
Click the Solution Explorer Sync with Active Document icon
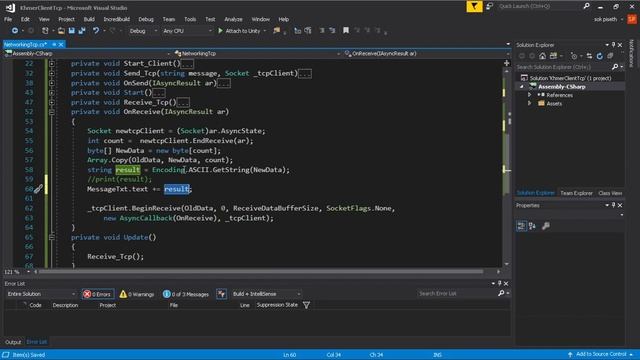click(589, 56)
